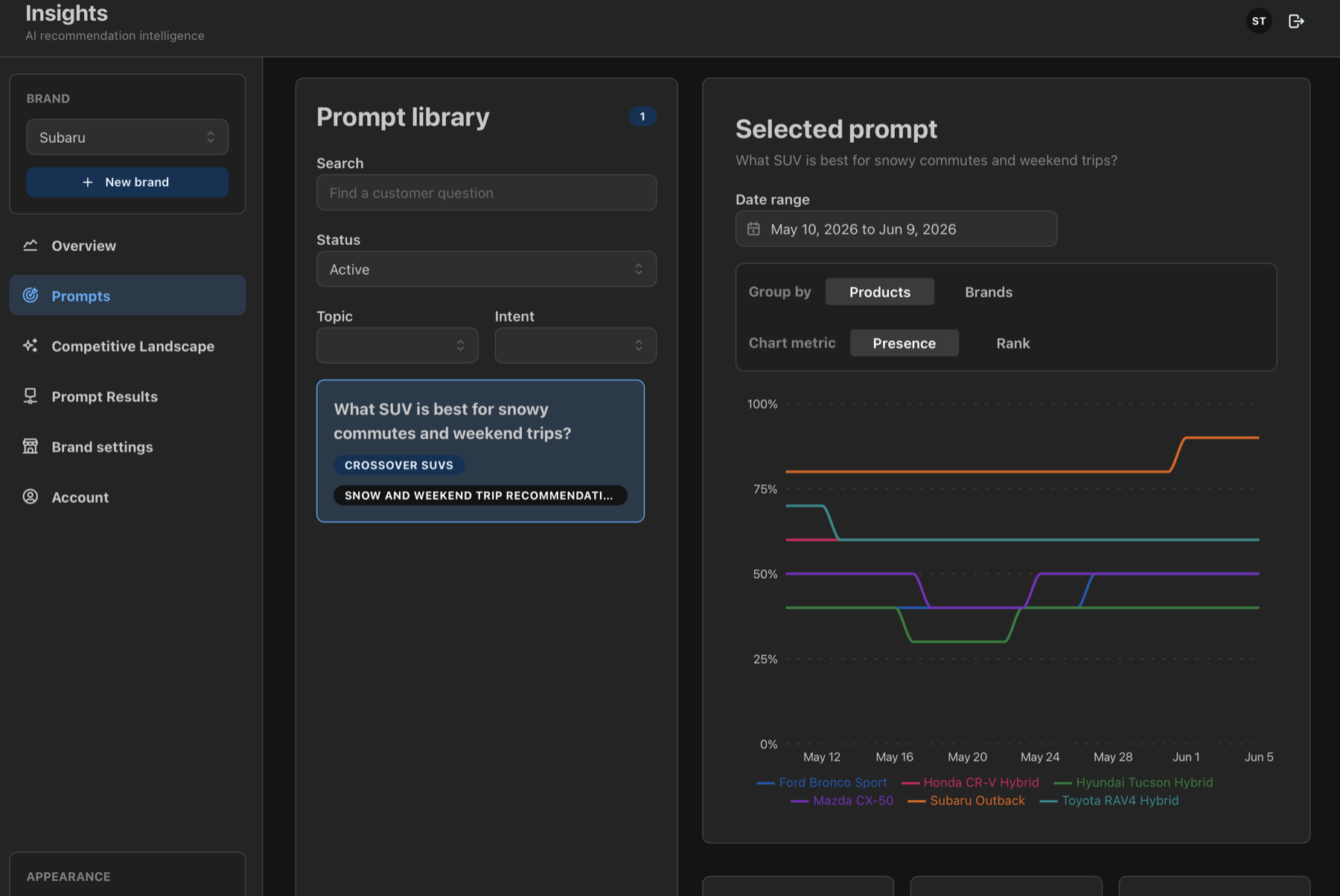Click the logout icon in header
Screen dimensions: 1340x896
pyautogui.click(x=1296, y=21)
